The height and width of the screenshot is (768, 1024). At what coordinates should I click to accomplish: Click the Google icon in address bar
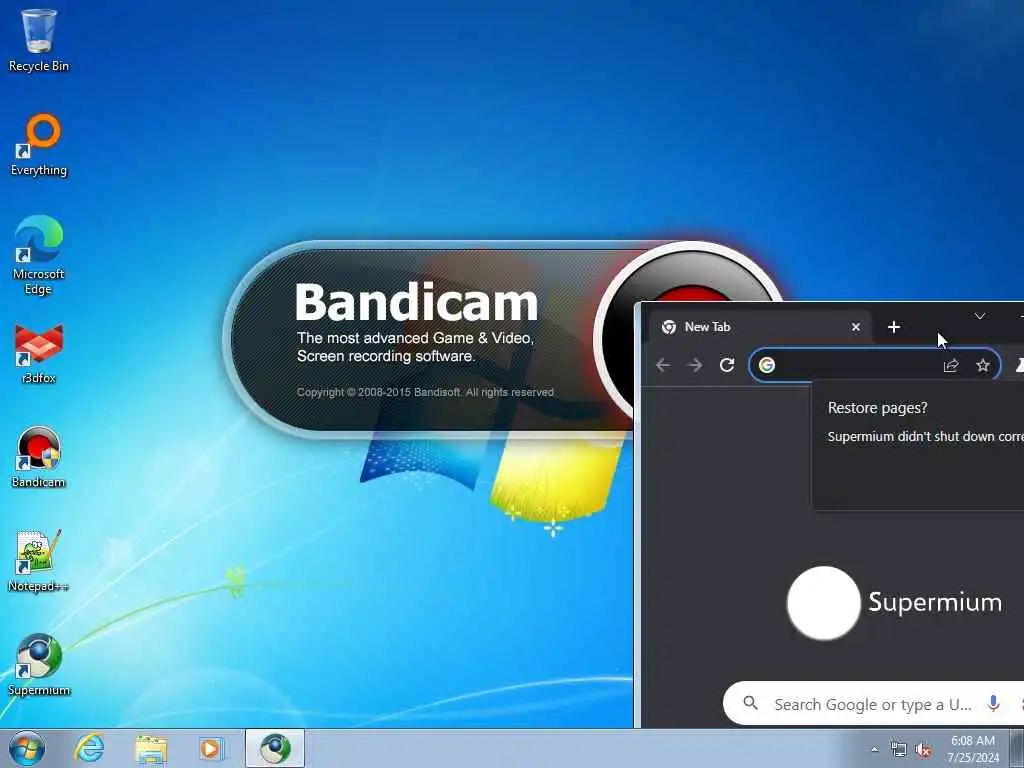[767, 365]
